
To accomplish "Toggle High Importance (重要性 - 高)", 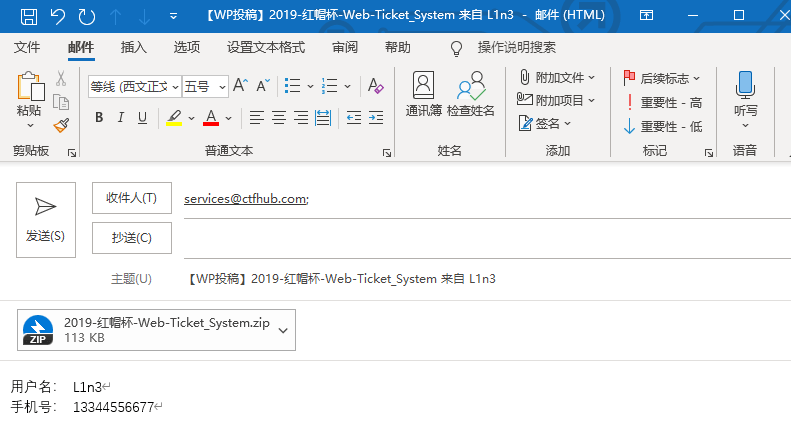I will point(662,102).
